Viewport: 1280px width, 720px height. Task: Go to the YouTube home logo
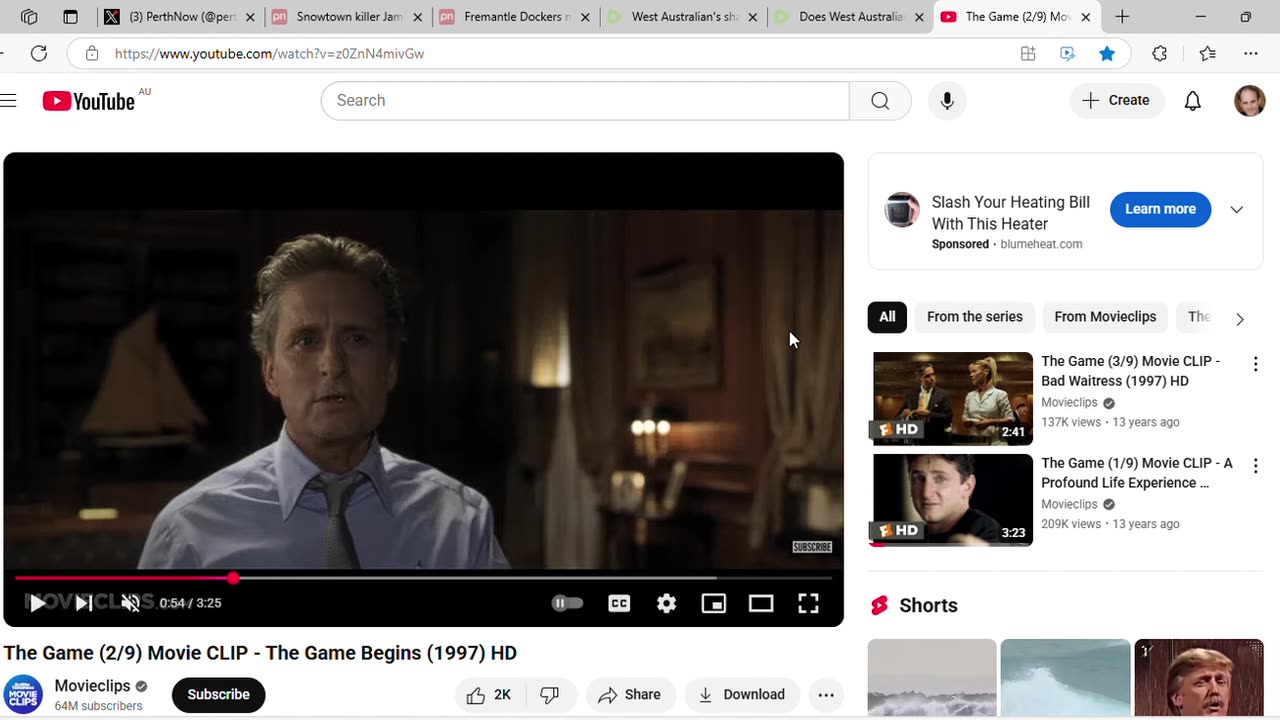pyautogui.click(x=89, y=101)
